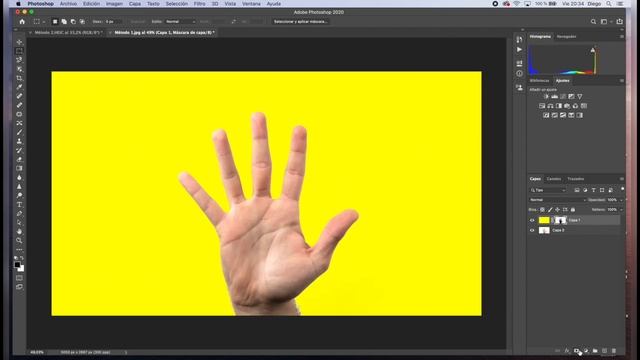
Task: Open the layer filter Tipo dropdown
Action: [548, 190]
